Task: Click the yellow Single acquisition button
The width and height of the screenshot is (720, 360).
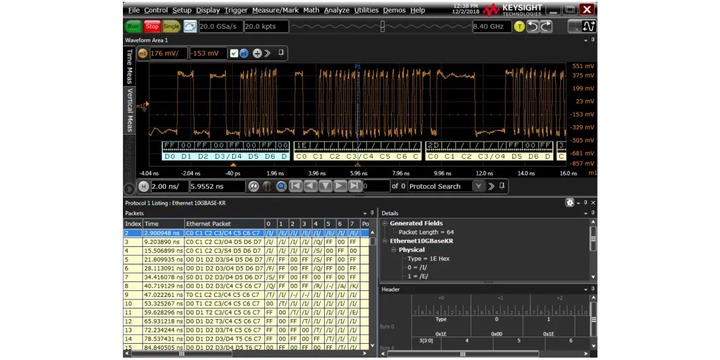Action: (x=171, y=27)
